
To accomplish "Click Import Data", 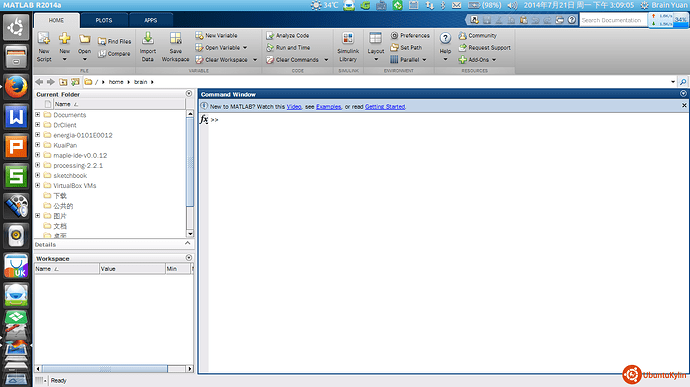I will click(x=148, y=47).
